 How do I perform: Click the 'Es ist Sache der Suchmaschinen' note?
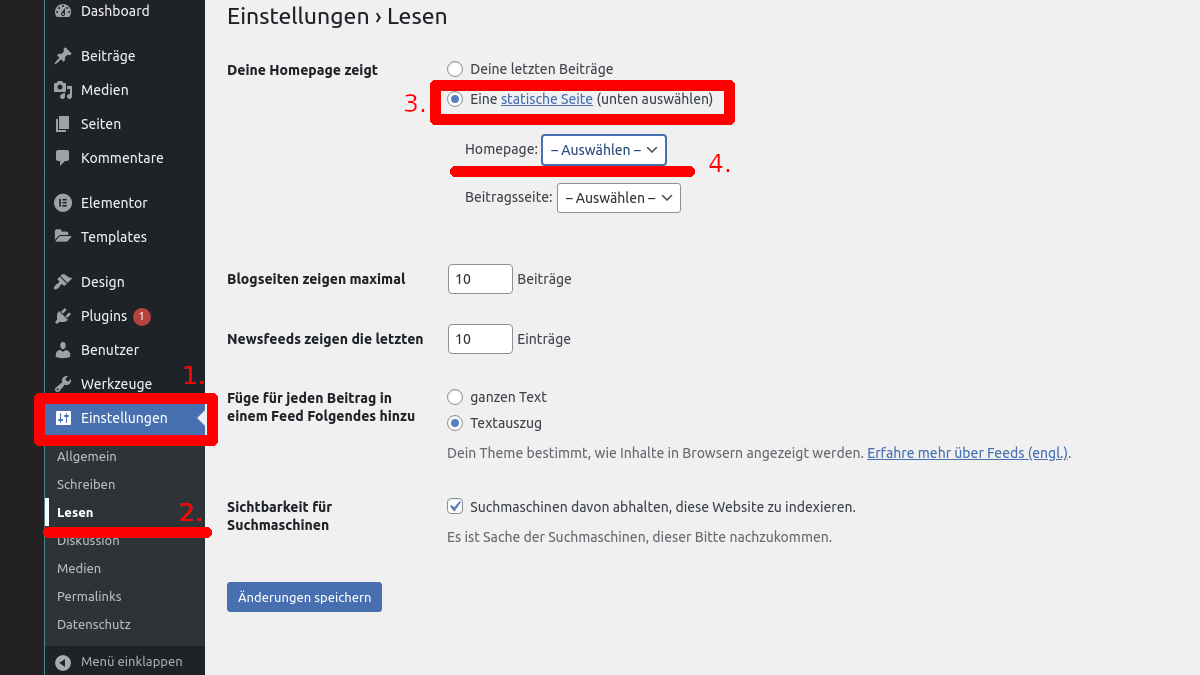(639, 537)
